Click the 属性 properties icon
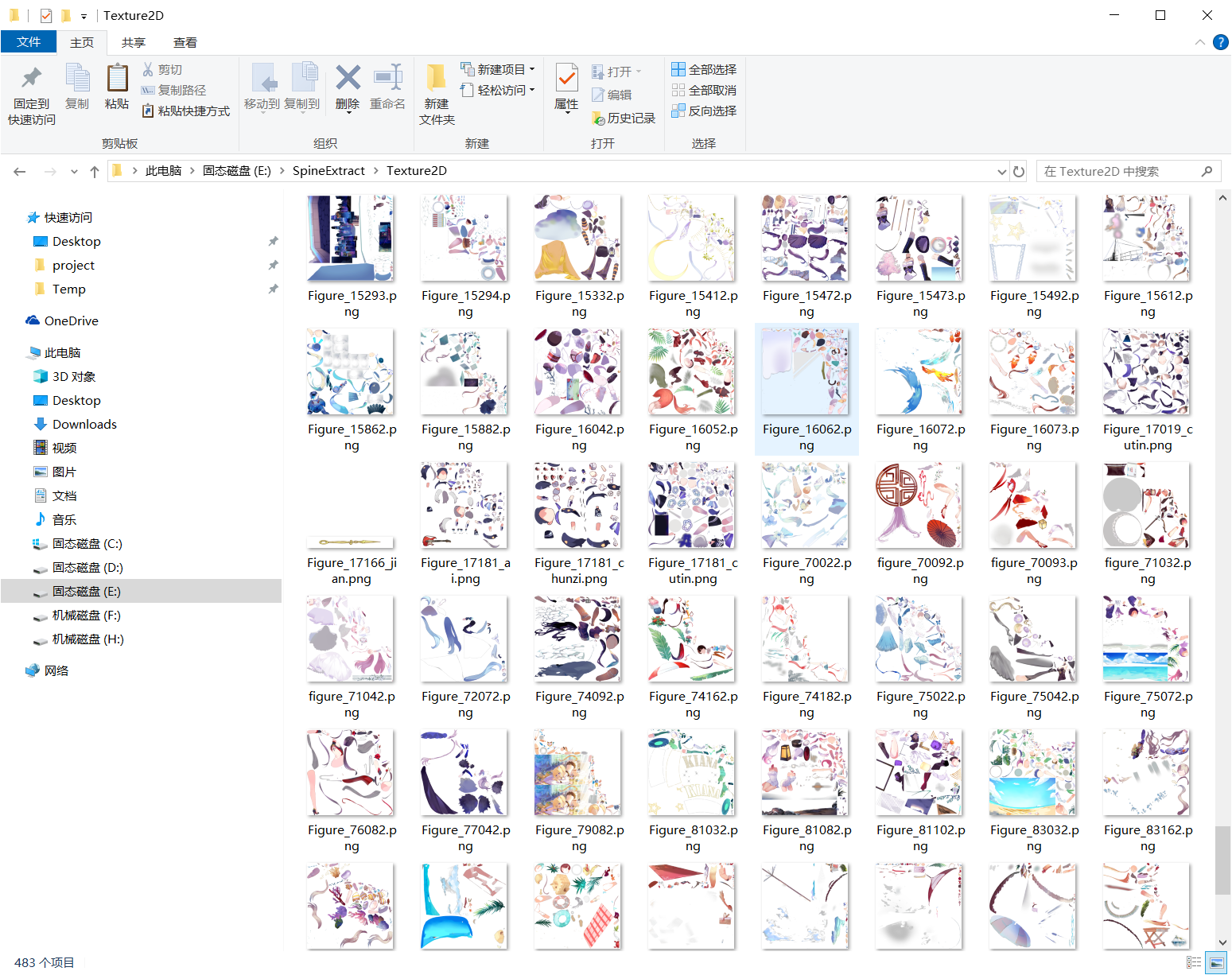Viewport: 1232px width, 975px height. 566,78
